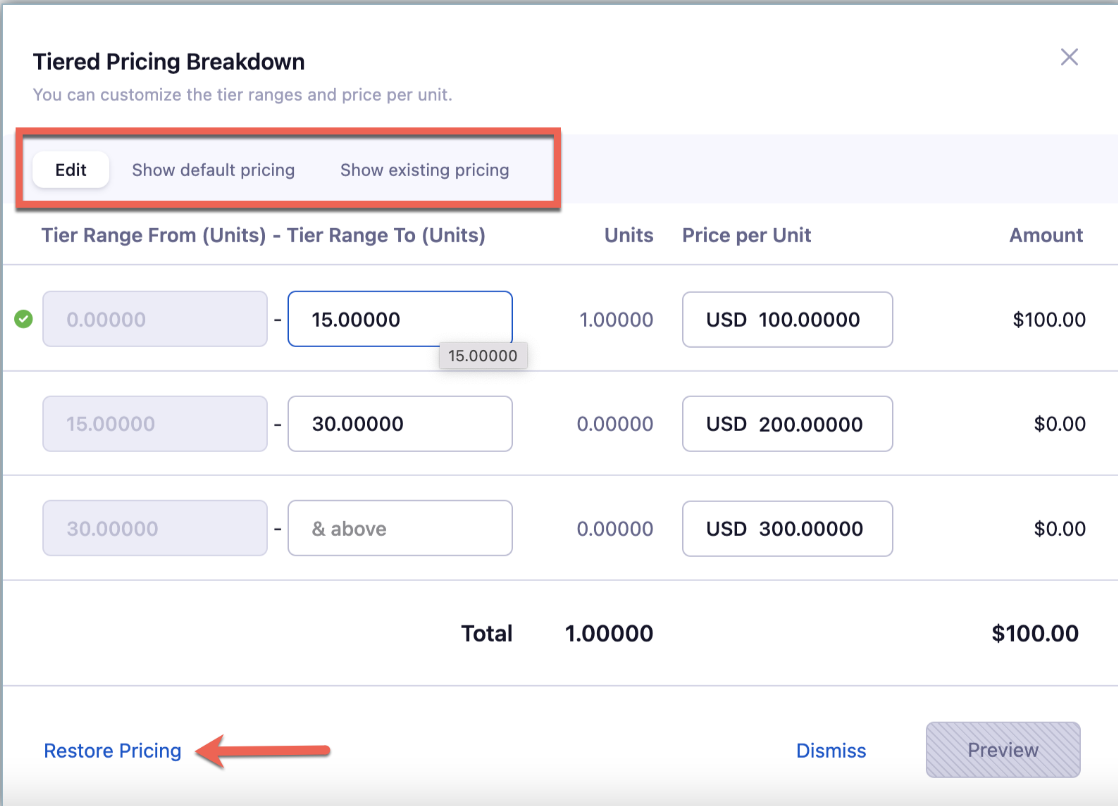Close the Tiered Pricing Breakdown dialog

click(1069, 57)
